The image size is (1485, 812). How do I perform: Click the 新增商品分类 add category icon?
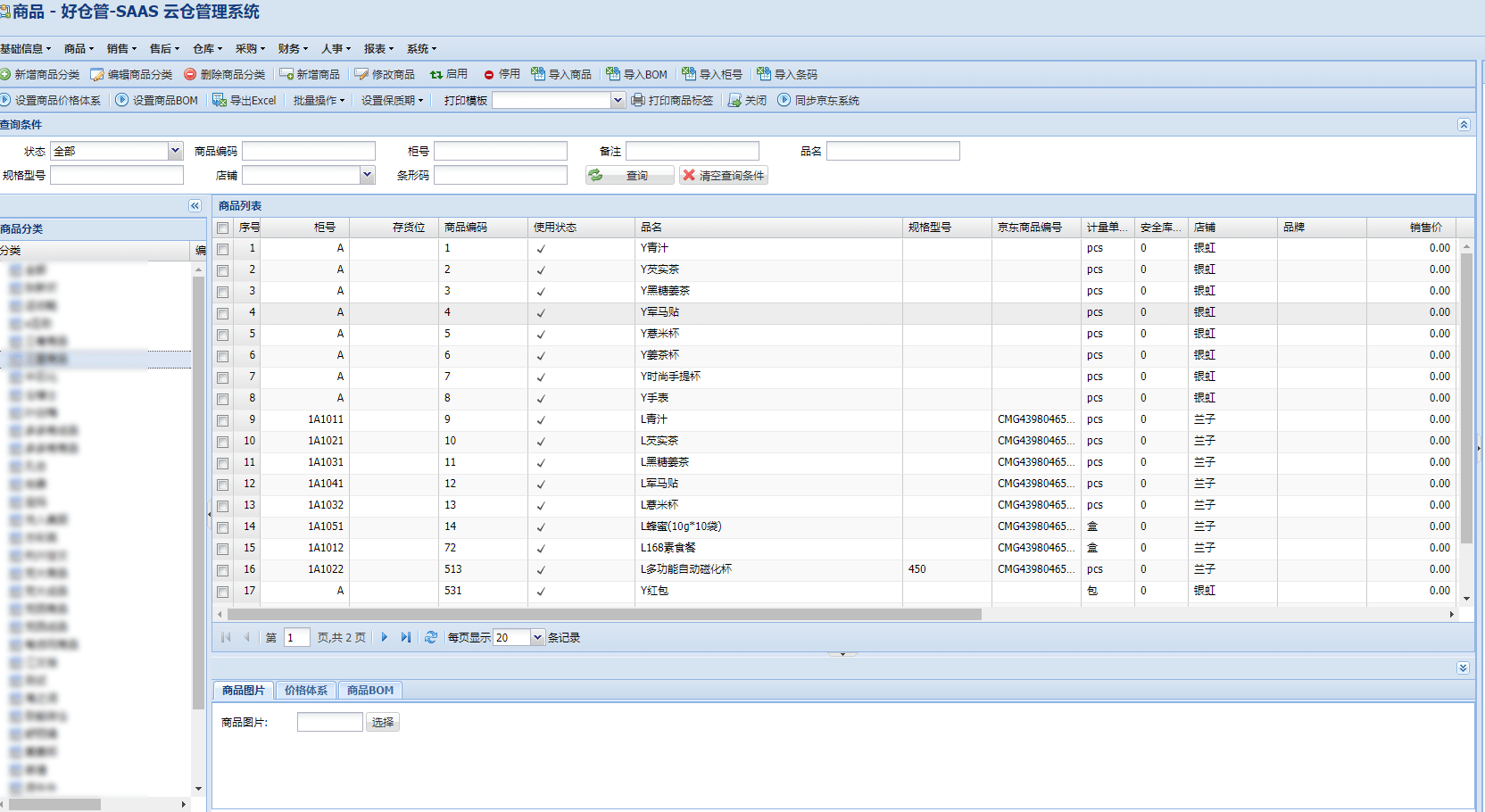(5, 75)
